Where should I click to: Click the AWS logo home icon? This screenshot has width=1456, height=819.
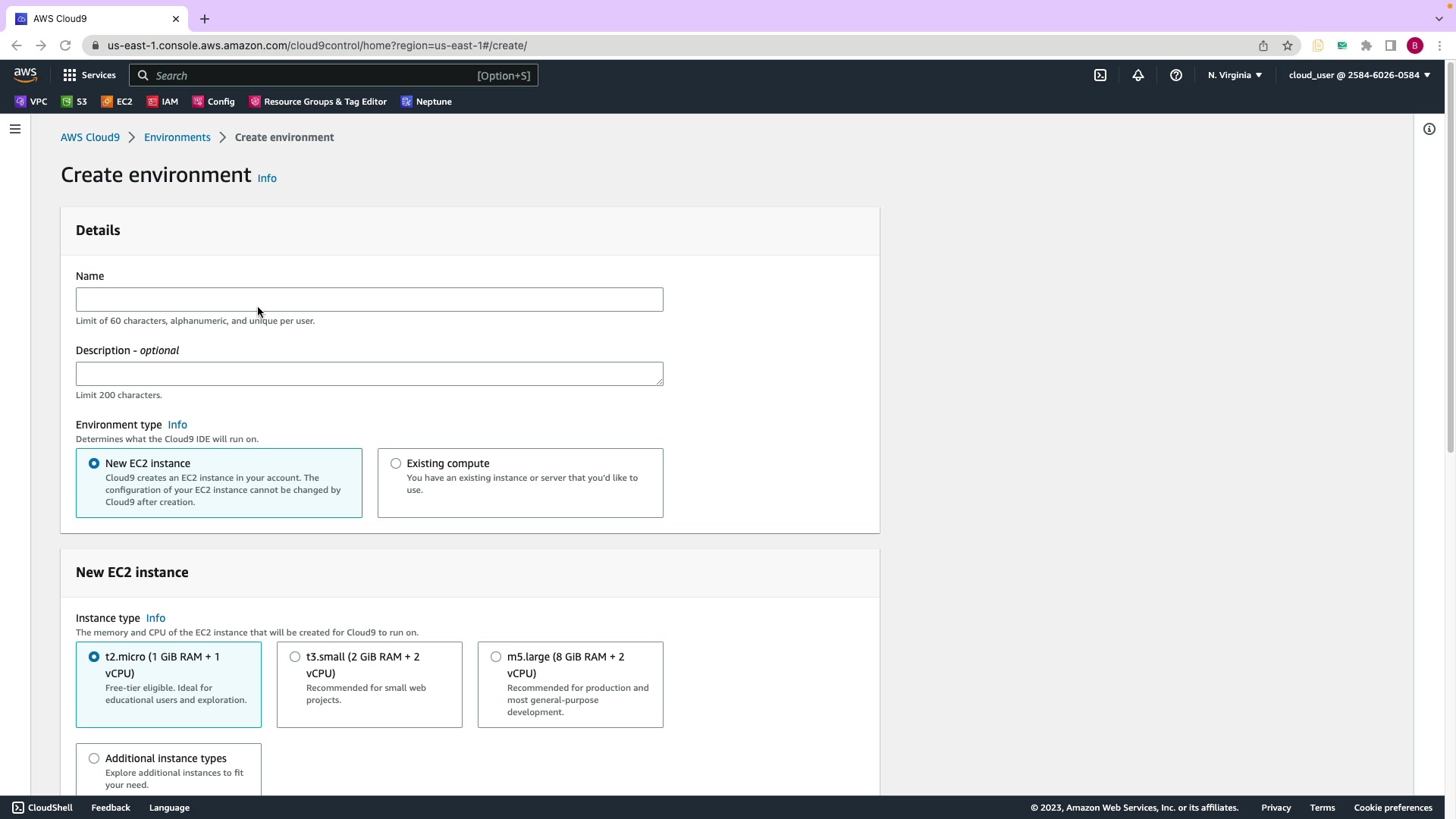tap(25, 74)
